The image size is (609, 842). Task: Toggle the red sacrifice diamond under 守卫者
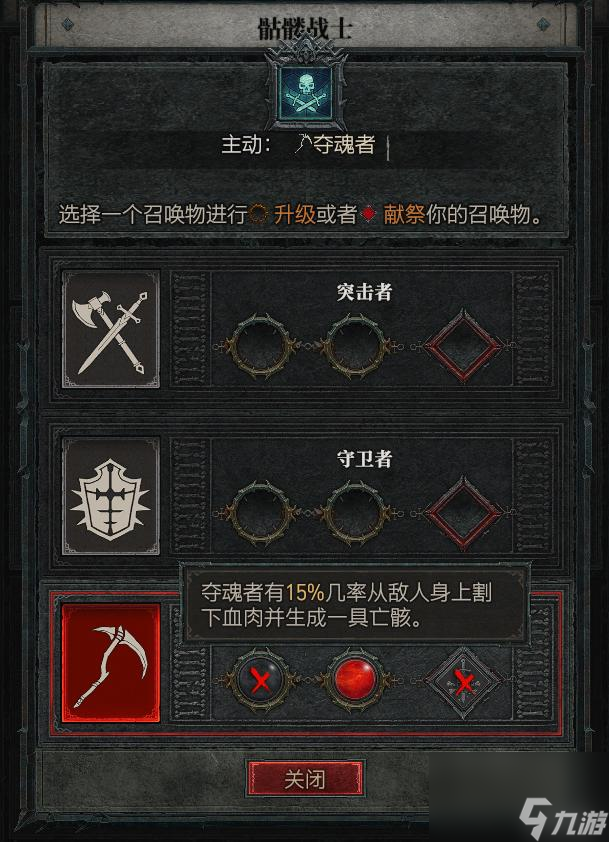click(463, 513)
